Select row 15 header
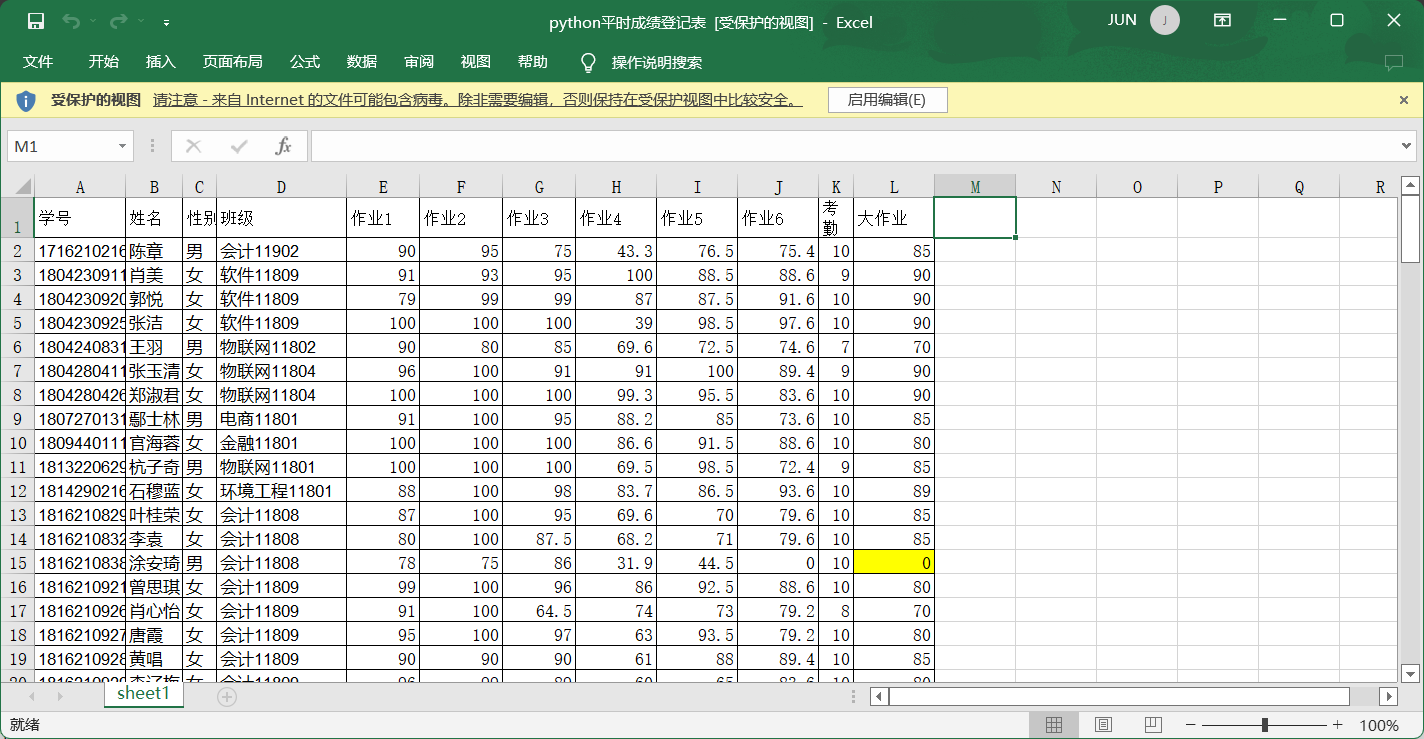The image size is (1424, 739). [x=18, y=563]
